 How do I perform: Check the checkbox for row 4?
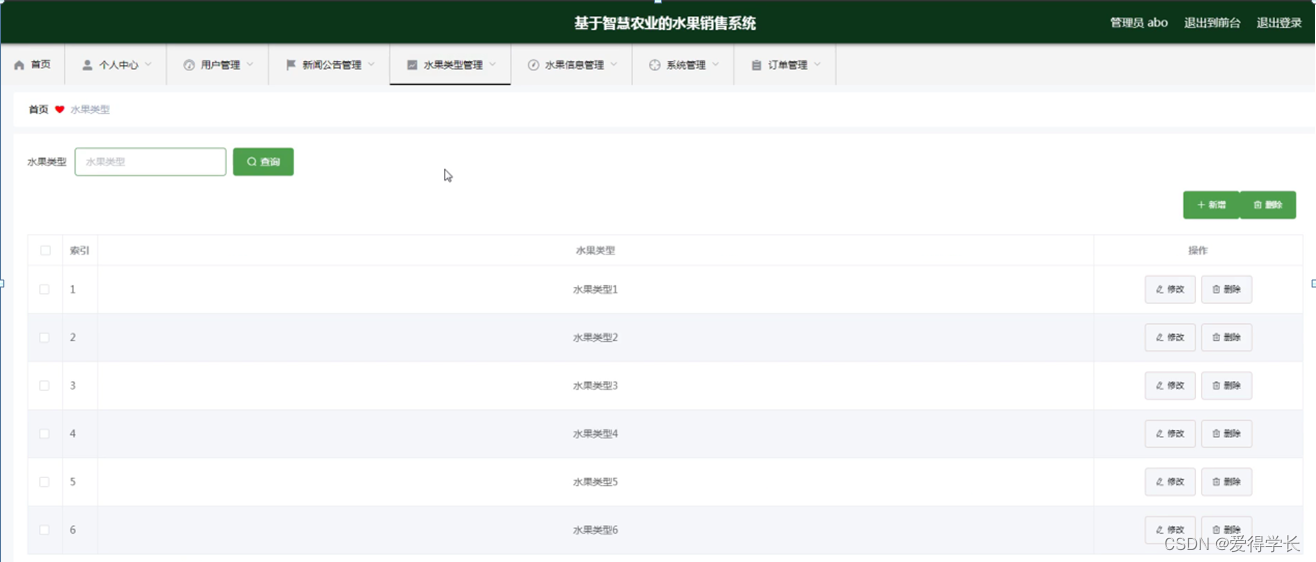pyautogui.click(x=44, y=434)
